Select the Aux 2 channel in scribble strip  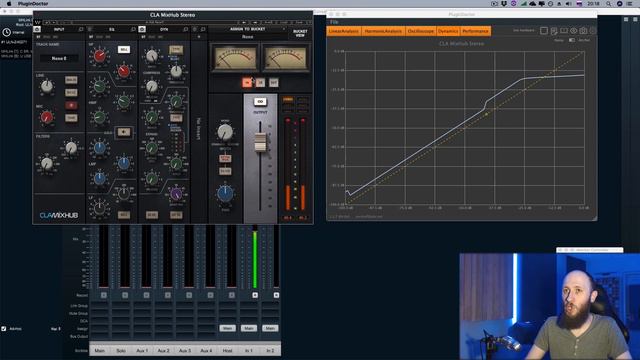click(164, 351)
